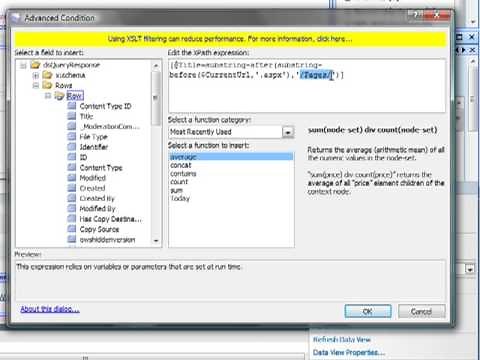This screenshot has height=360, width=480.
Task: Click the Has Copy Destina... field icon
Action: pyautogui.click(x=72, y=219)
